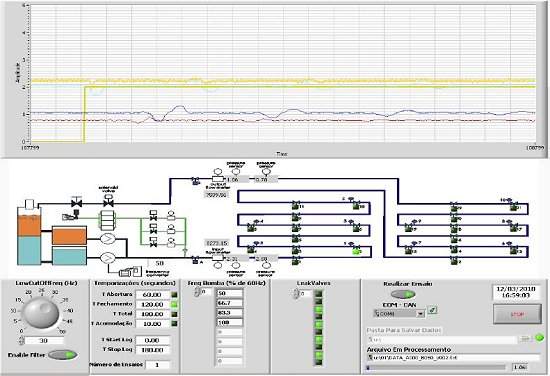Screen dimensions: 550x376
Task: Toggle the Realizar Ensaio switch
Action: (403, 294)
